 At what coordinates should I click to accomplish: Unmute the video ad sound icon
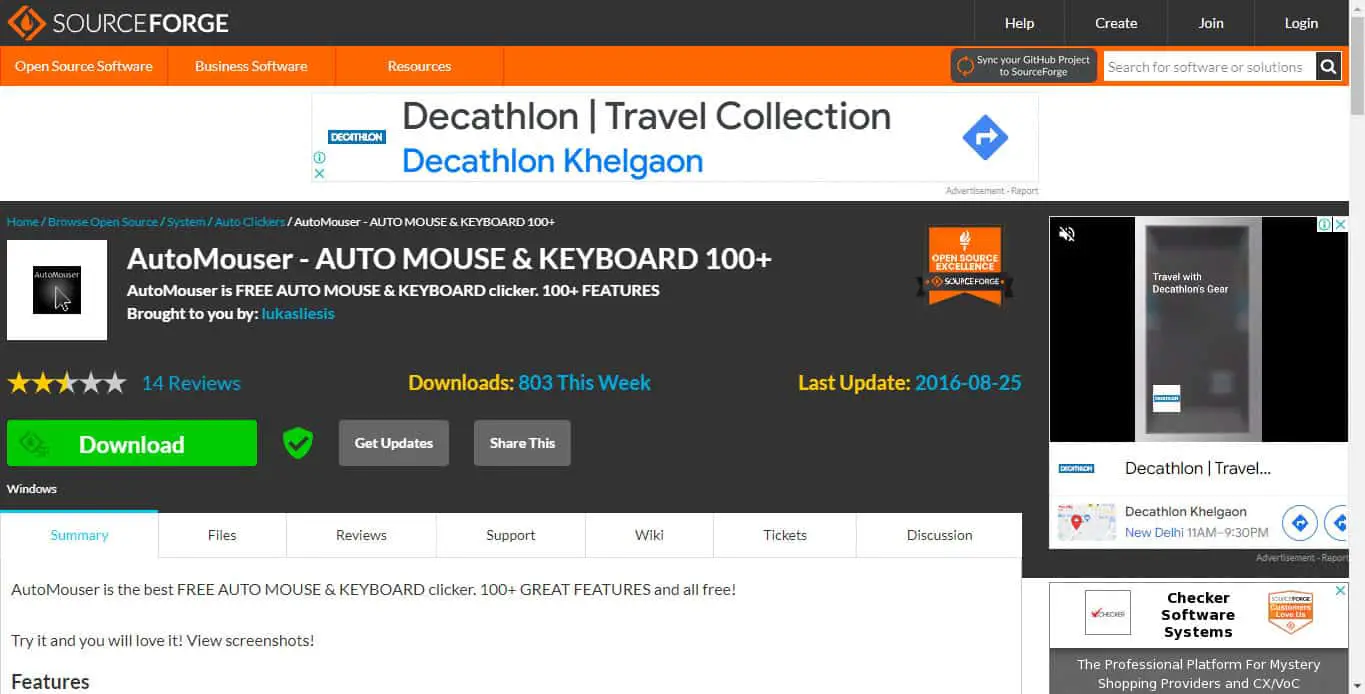tap(1067, 234)
